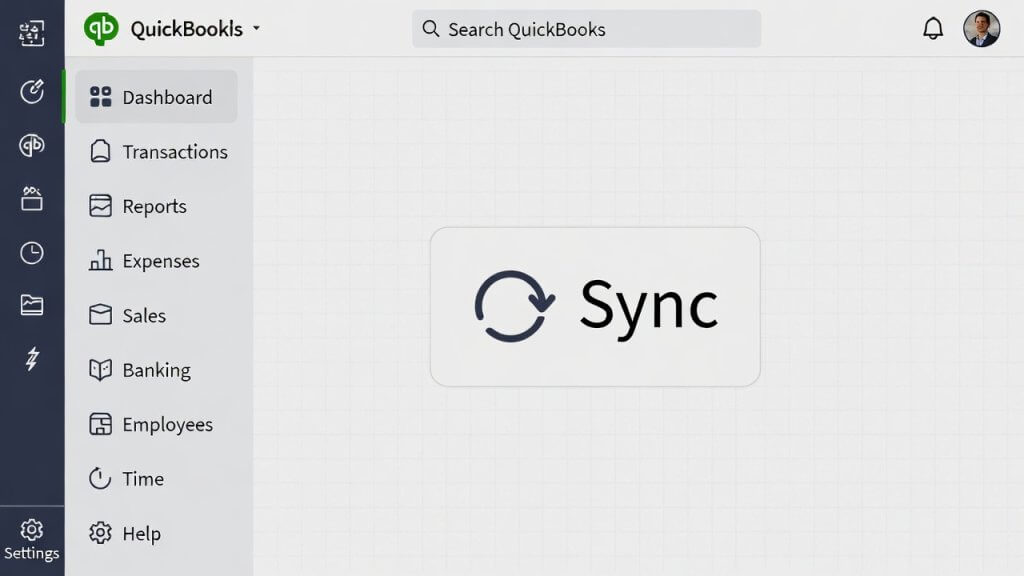Select the pie-chart icon near the top rail

tap(31, 91)
